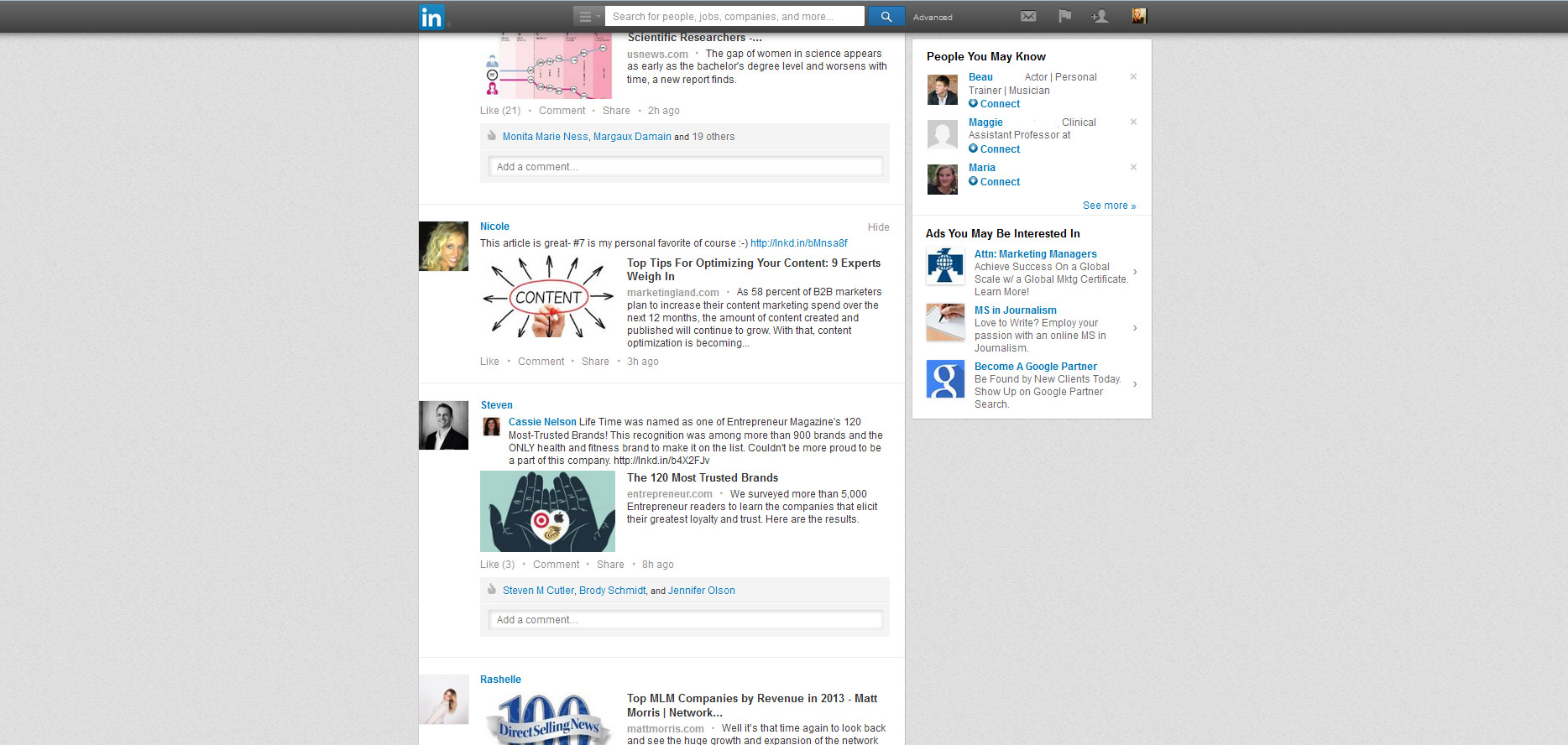The height and width of the screenshot is (745, 1568).
Task: Click the likes thumb icon beside Monita Marie Ness
Action: [492, 136]
